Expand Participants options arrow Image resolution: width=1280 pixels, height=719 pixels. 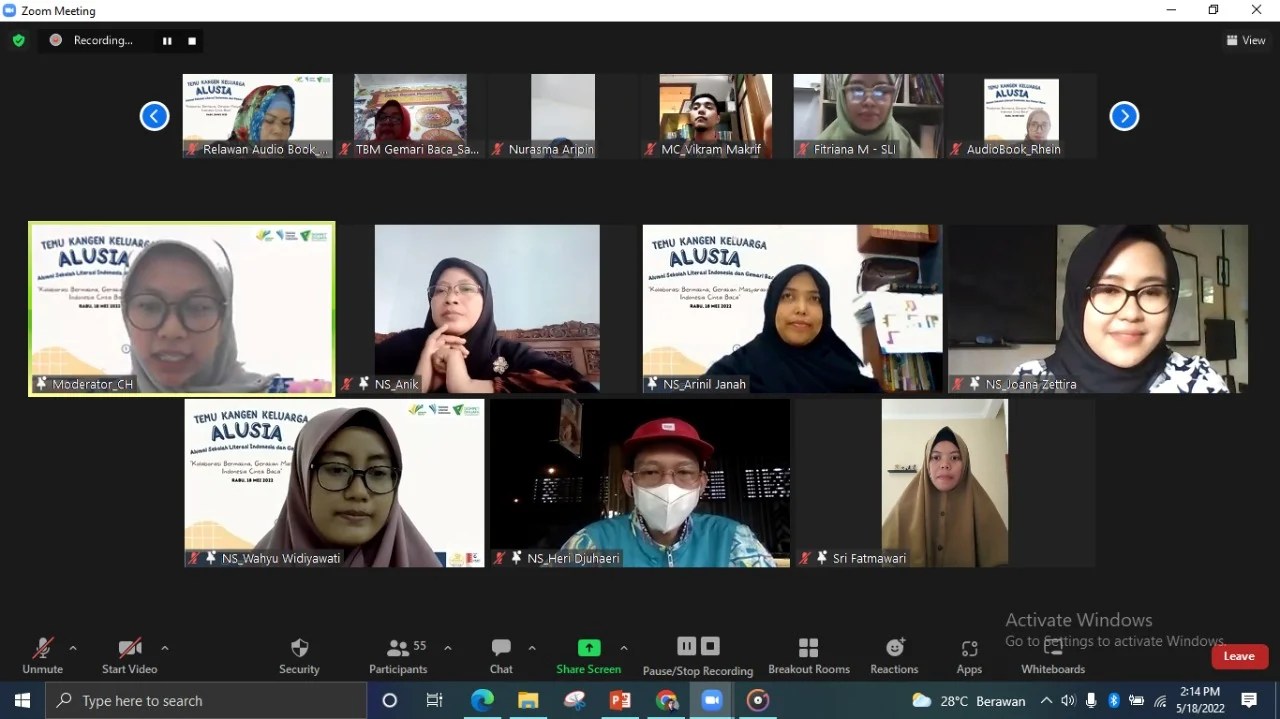tap(447, 648)
